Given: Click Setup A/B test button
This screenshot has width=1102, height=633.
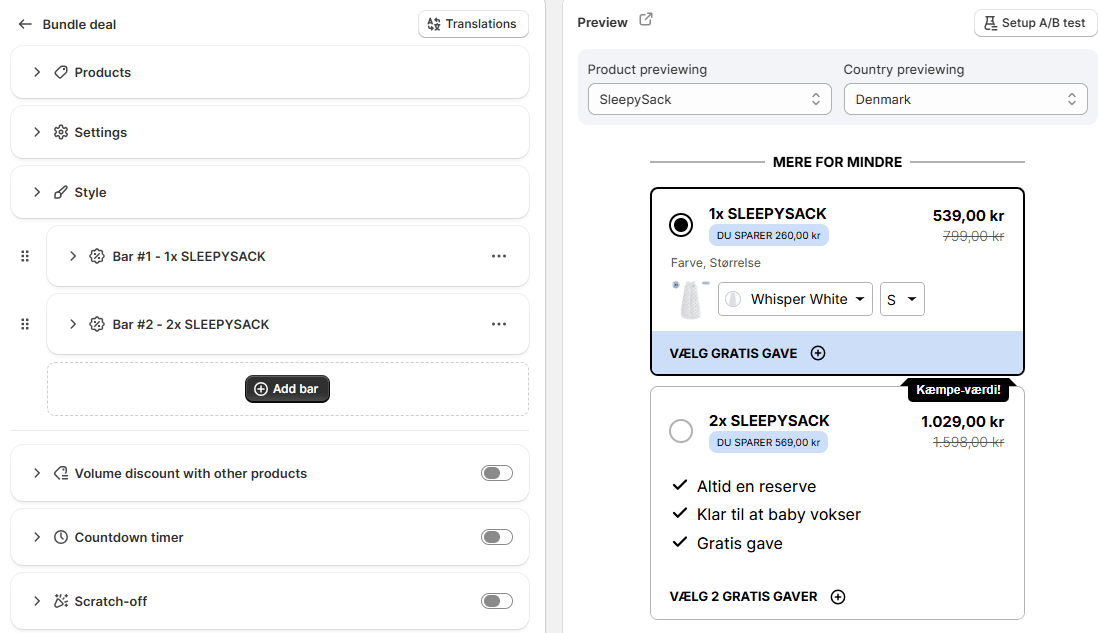Looking at the screenshot, I should pyautogui.click(x=1035, y=23).
